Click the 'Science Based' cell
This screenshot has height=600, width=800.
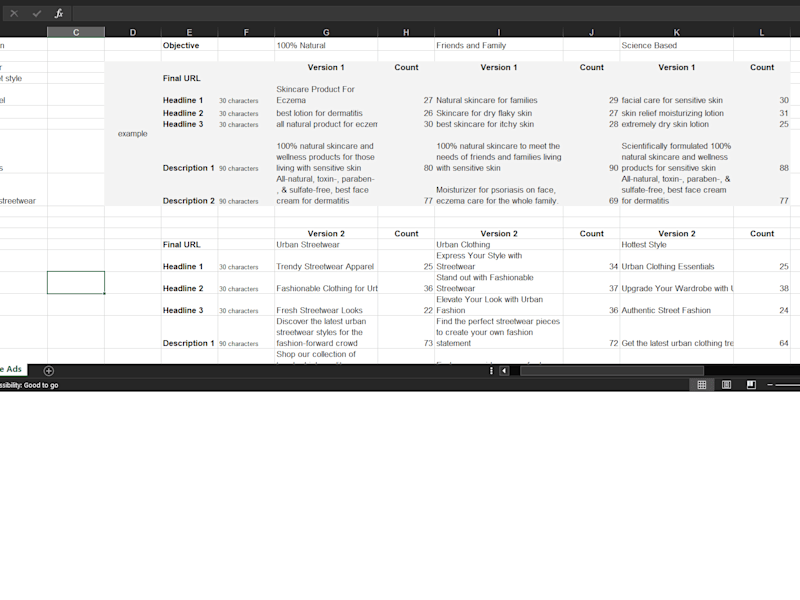[677, 45]
